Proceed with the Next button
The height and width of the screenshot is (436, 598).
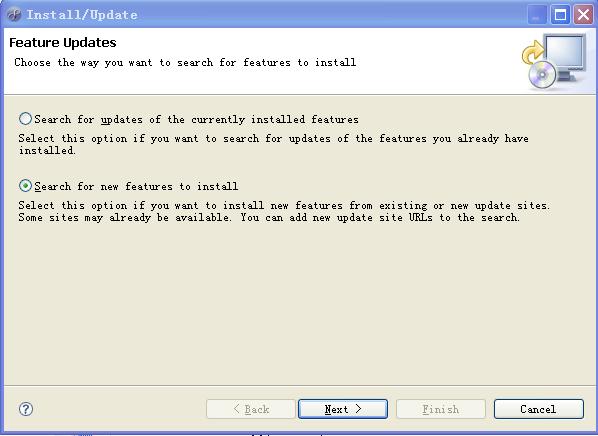[x=343, y=409]
